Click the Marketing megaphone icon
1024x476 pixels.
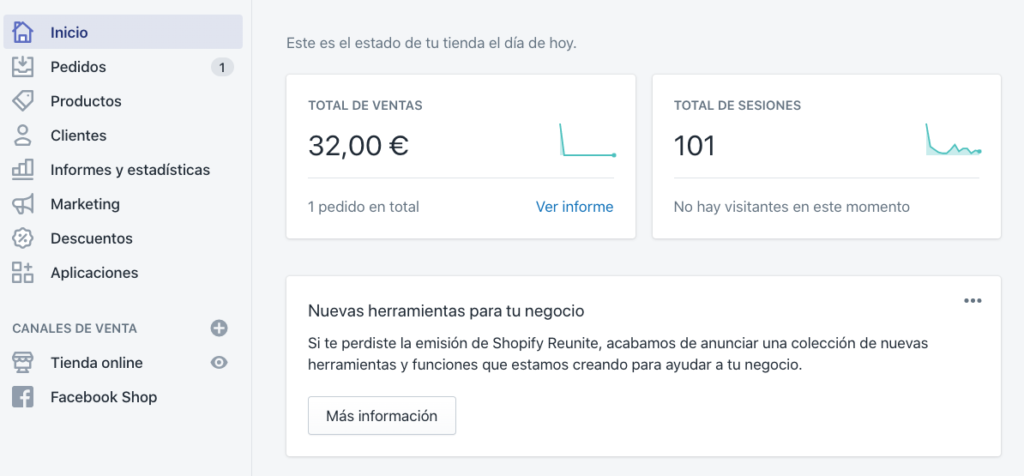23,204
